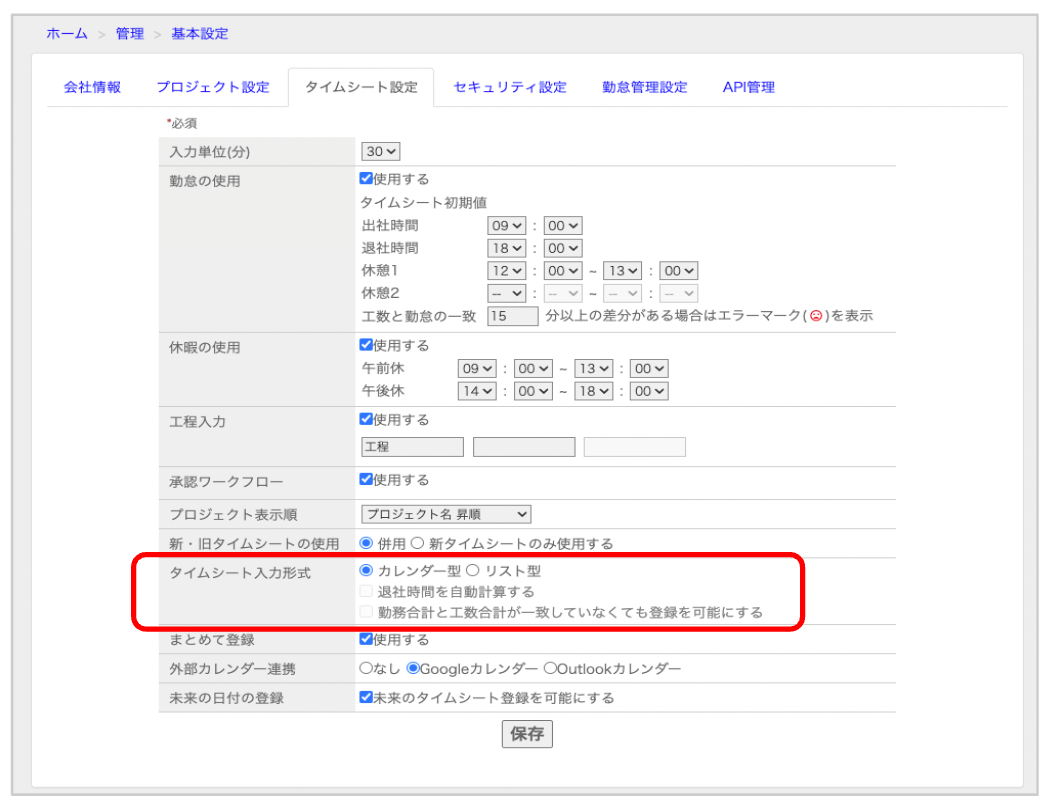Open 午前休 start minute dropdown

[533, 369]
